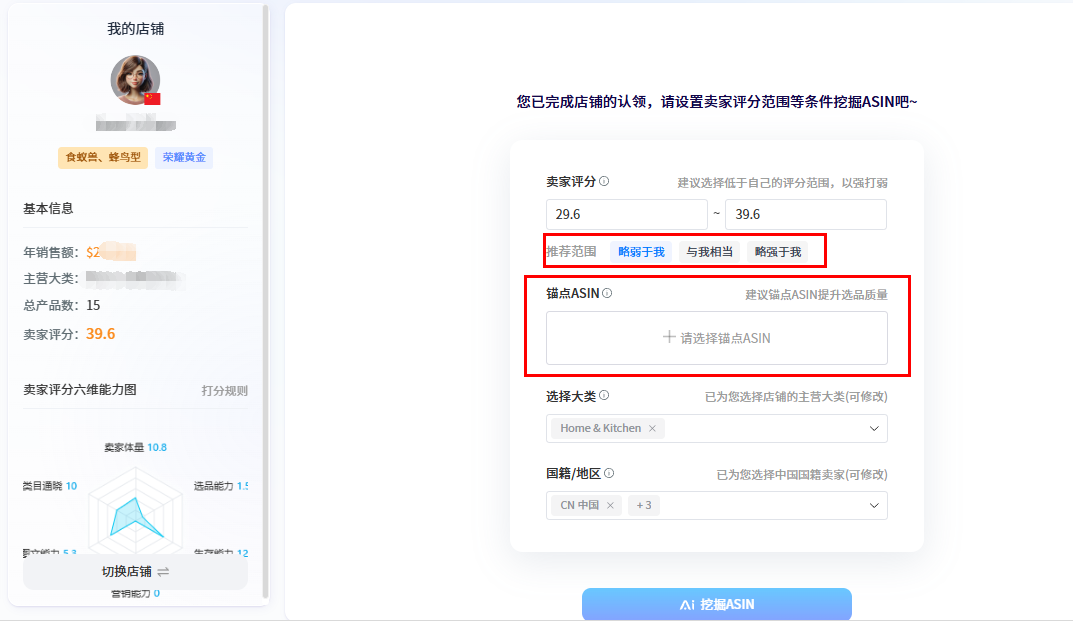The width and height of the screenshot is (1073, 621).
Task: Expand the +3 hidden country tags
Action: [641, 505]
